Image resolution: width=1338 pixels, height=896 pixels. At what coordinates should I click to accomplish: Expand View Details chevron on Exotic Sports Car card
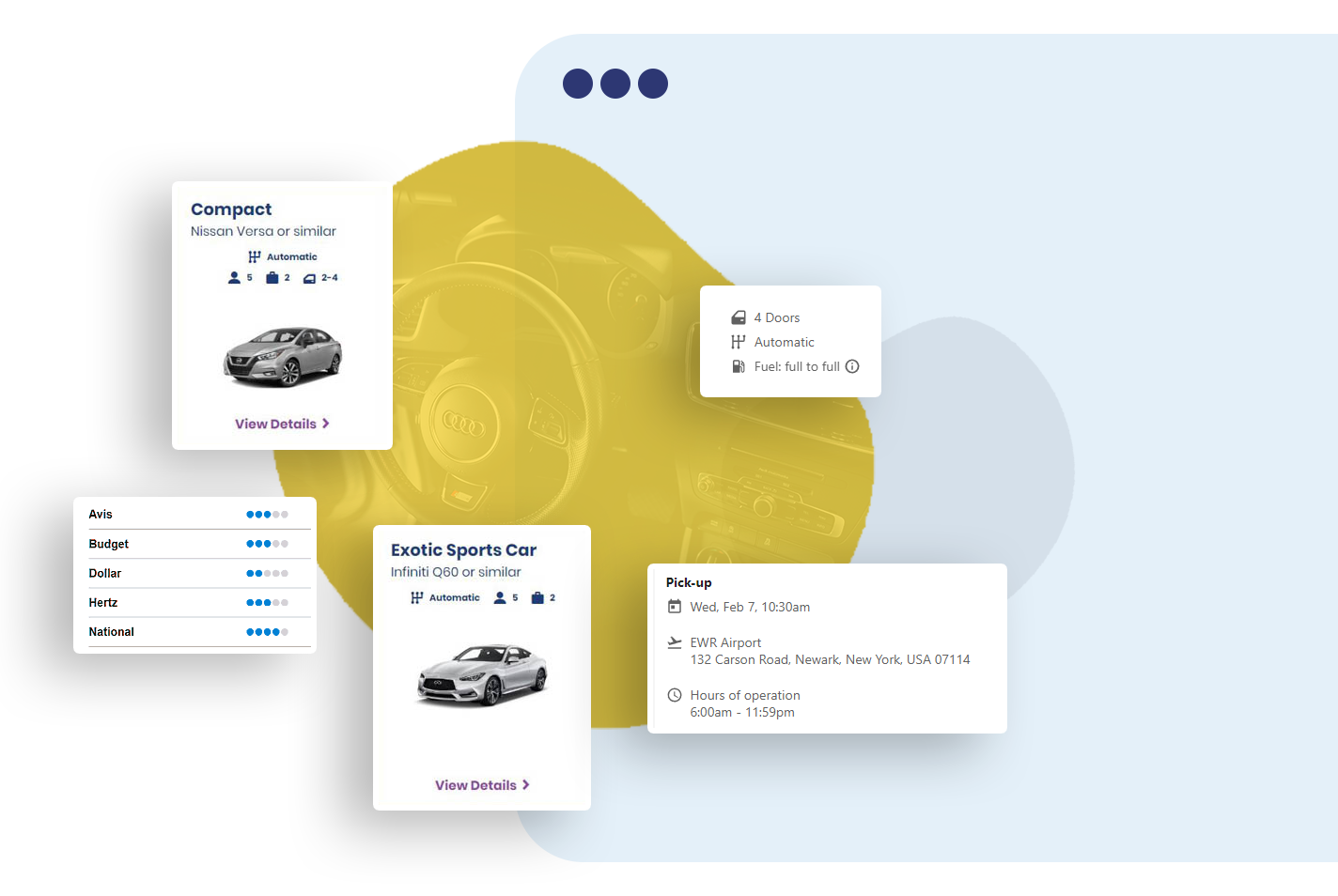526,784
